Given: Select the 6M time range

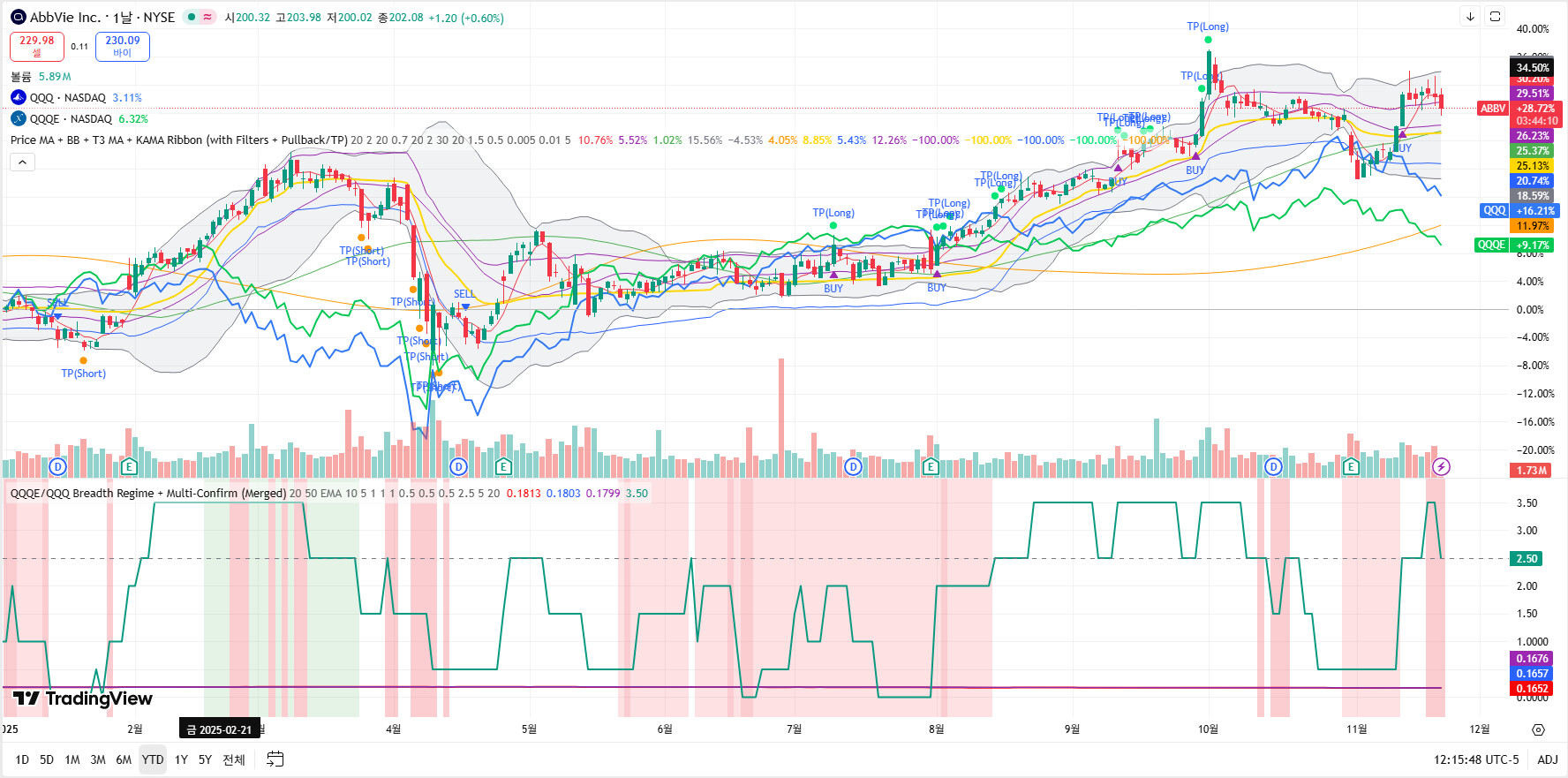Looking at the screenshot, I should (124, 759).
